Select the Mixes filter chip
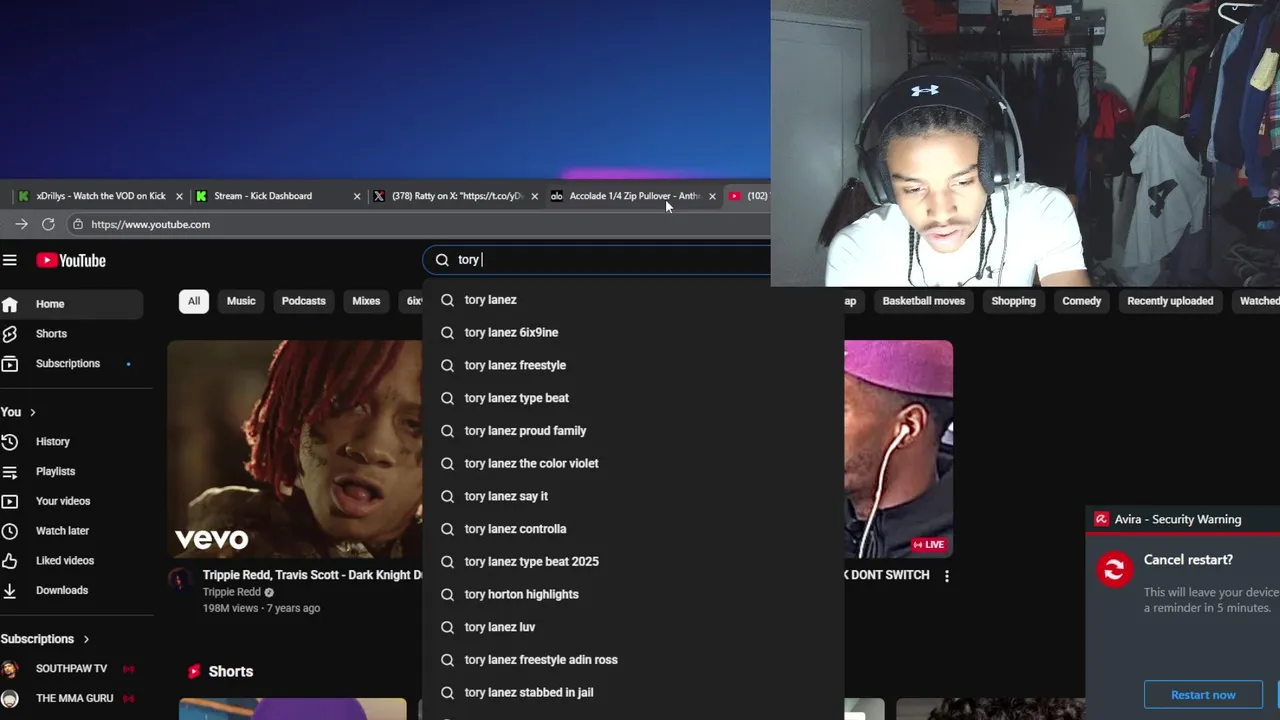Screen dimensions: 1280x720 tap(366, 301)
